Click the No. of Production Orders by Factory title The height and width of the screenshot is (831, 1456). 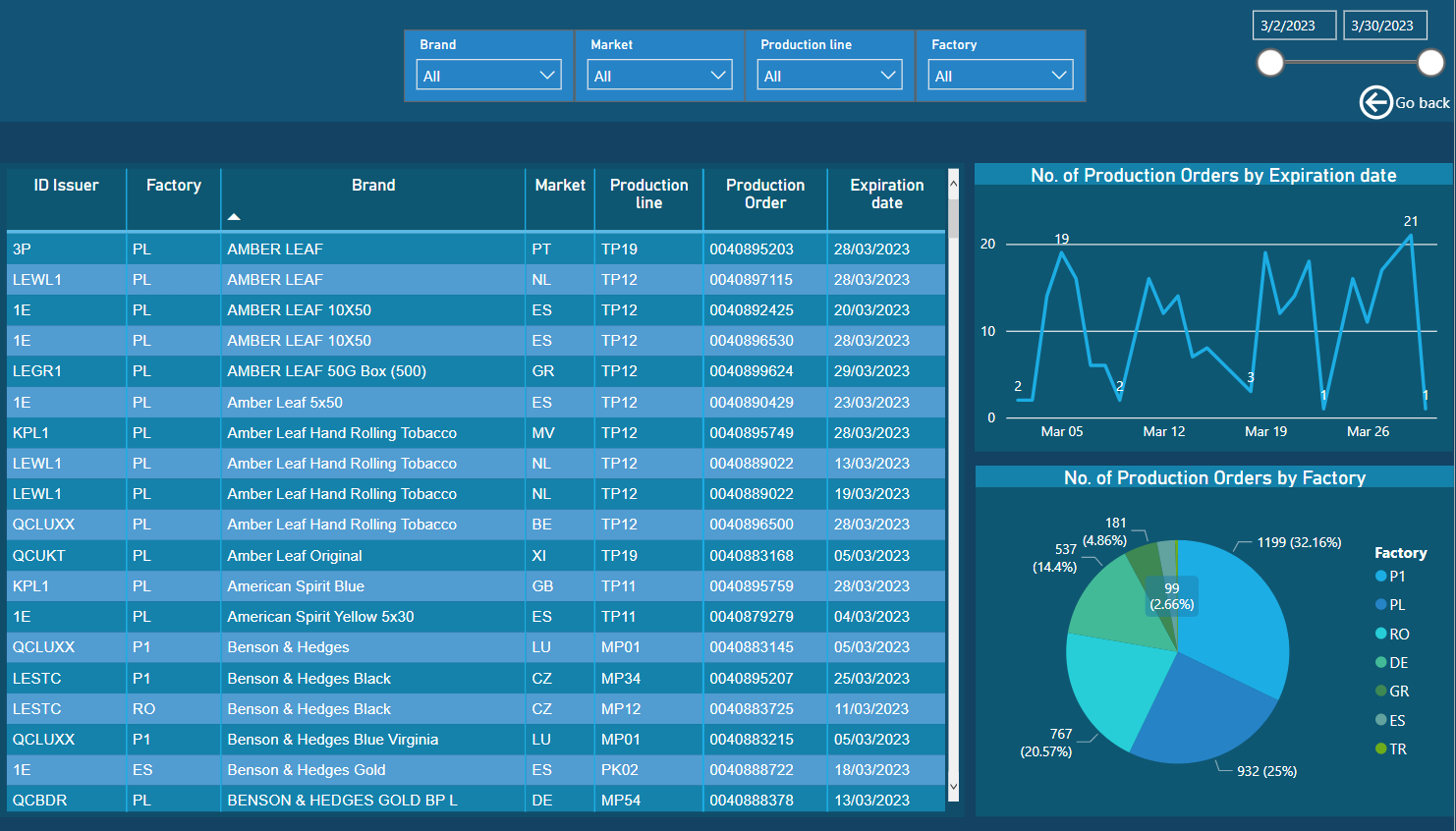pos(1214,478)
